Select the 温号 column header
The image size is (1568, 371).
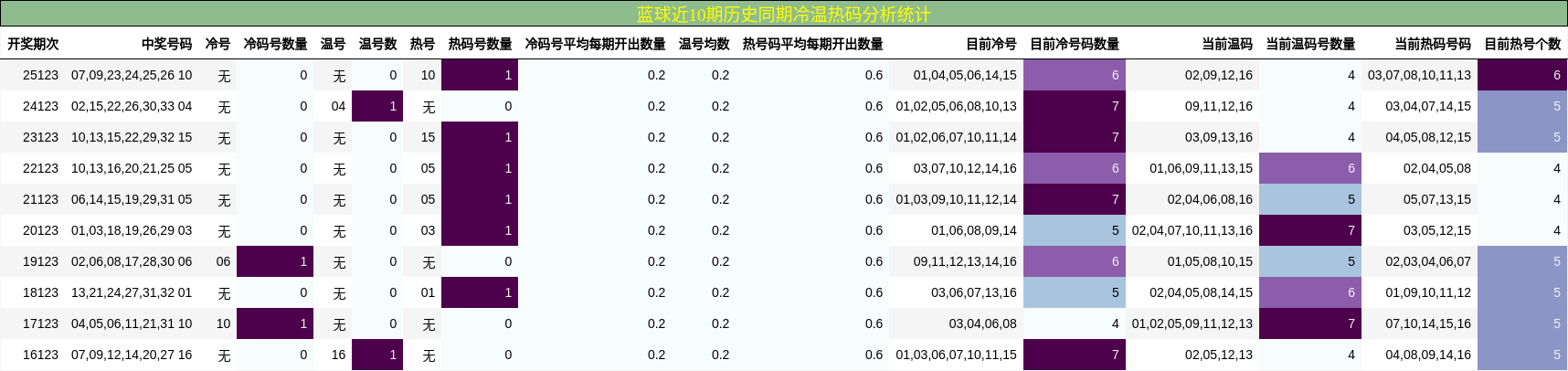click(333, 44)
